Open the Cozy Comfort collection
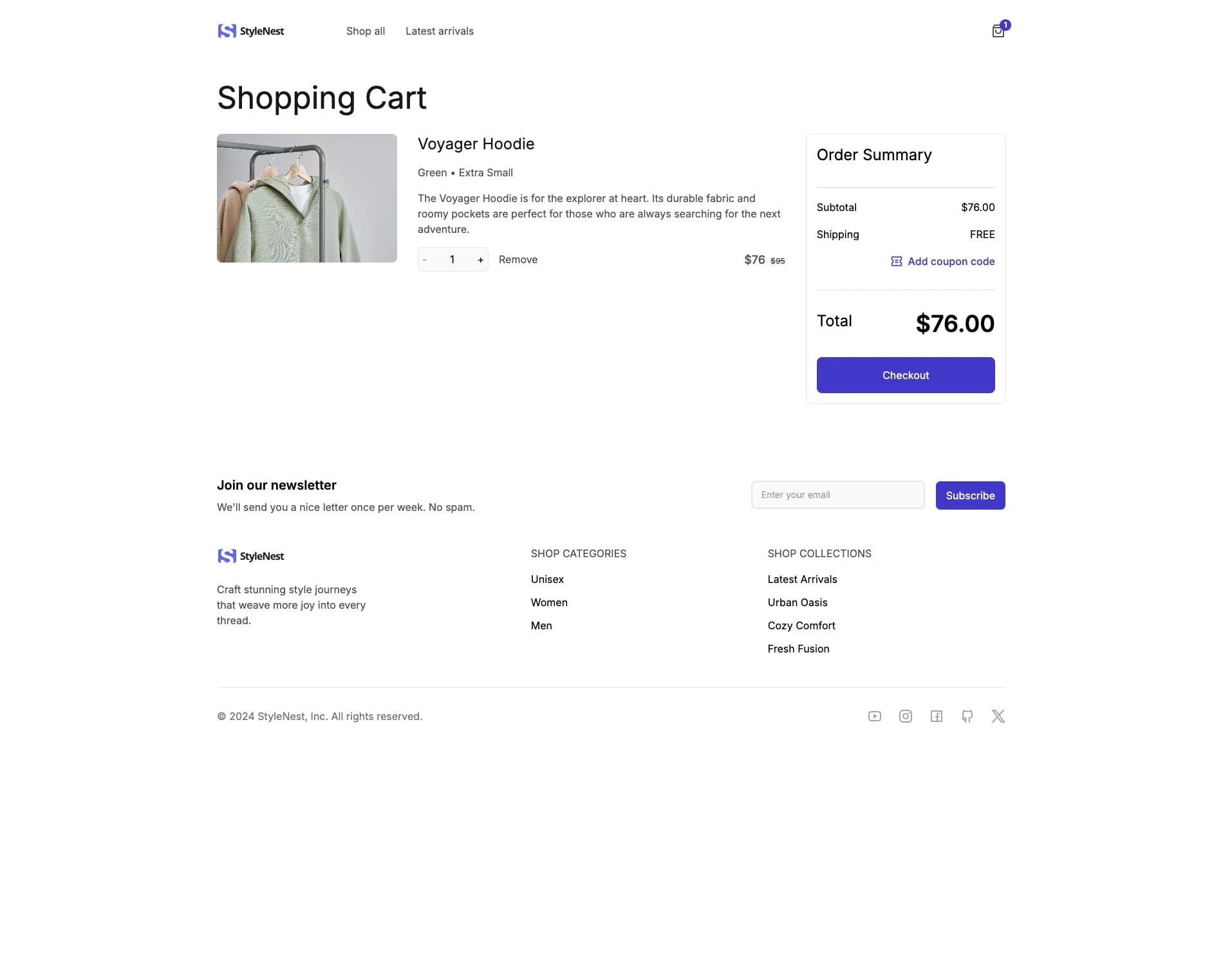 coord(801,625)
